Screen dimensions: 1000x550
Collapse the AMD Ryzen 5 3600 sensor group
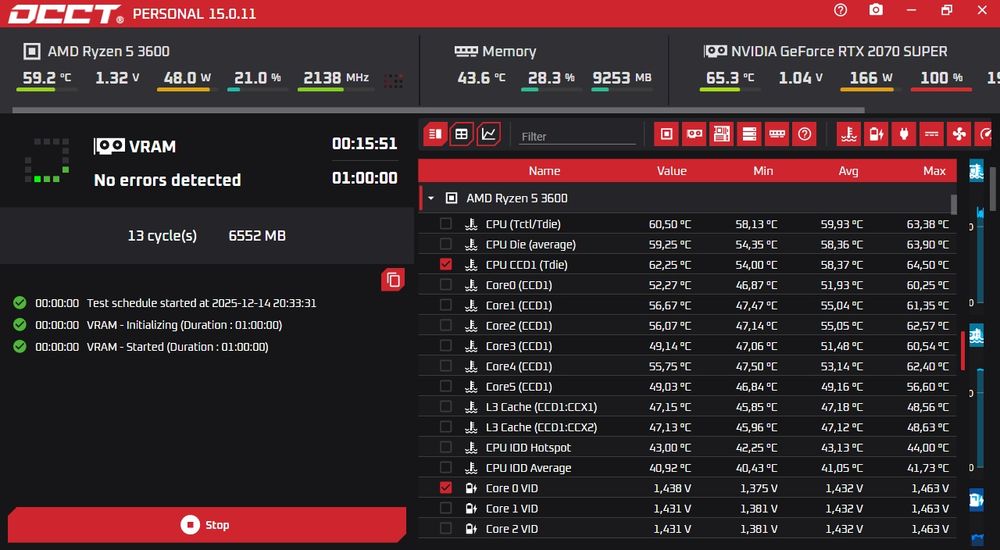point(431,198)
